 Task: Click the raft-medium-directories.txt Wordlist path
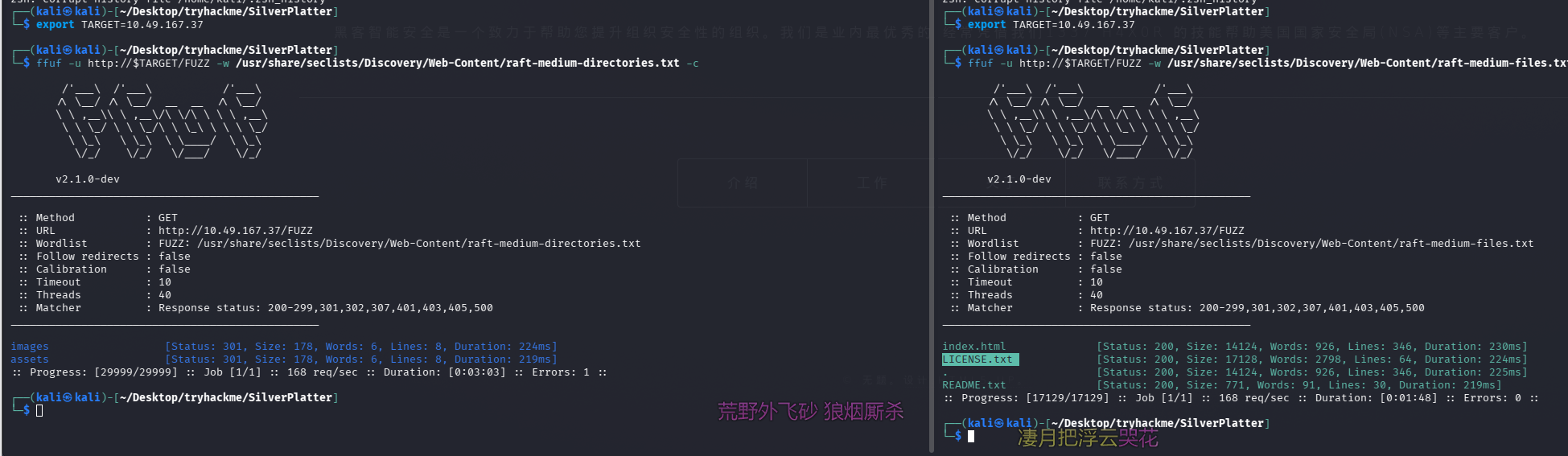418,244
